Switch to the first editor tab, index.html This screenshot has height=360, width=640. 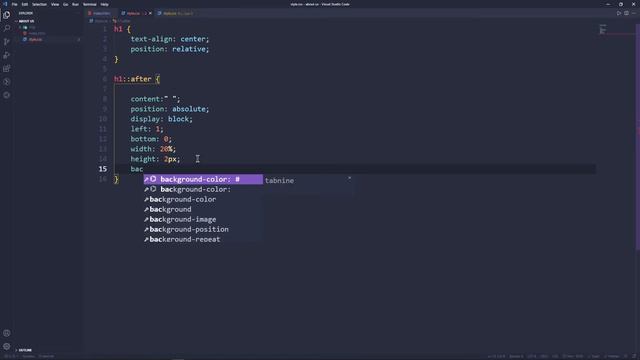tap(101, 13)
